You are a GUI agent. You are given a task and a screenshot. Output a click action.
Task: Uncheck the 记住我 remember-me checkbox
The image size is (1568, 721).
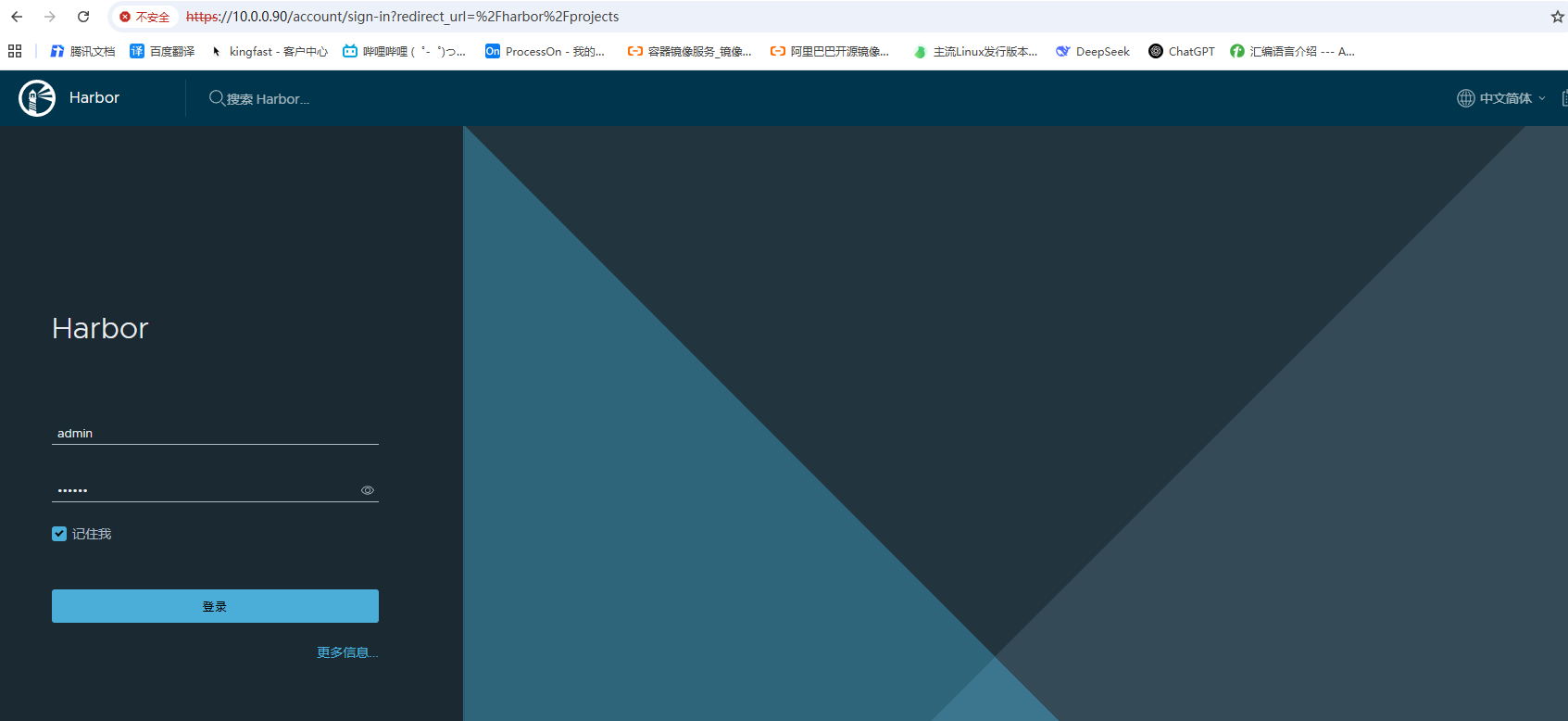59,534
